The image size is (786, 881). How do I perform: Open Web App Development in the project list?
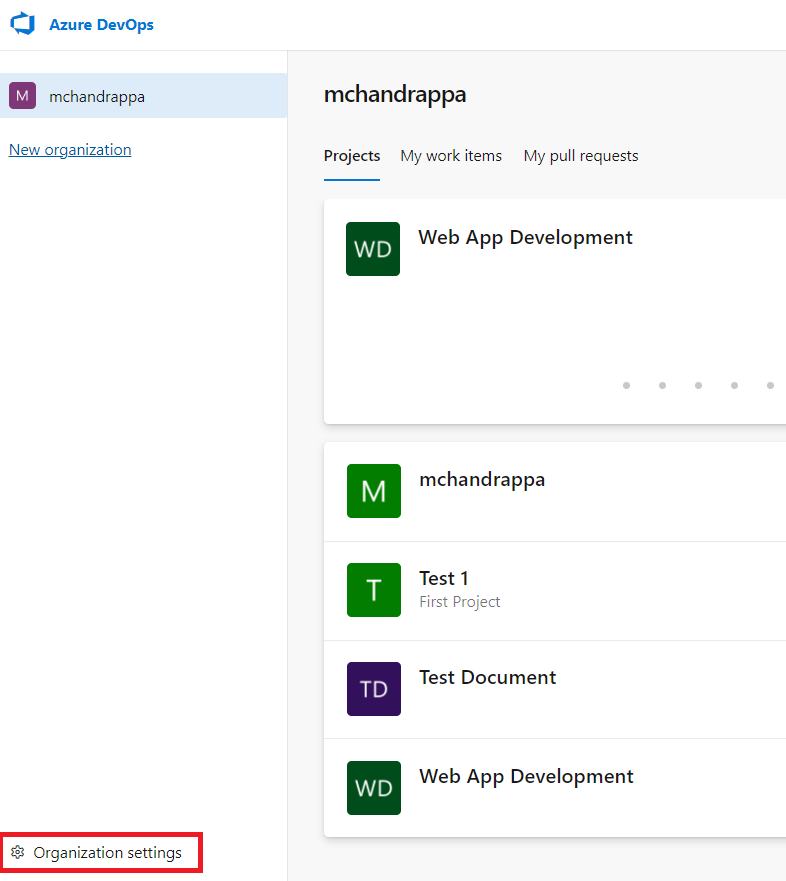pyautogui.click(x=526, y=776)
